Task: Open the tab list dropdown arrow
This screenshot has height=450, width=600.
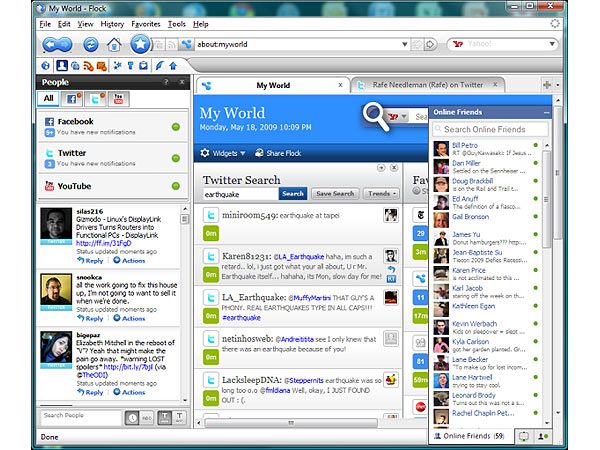Action: coord(558,85)
